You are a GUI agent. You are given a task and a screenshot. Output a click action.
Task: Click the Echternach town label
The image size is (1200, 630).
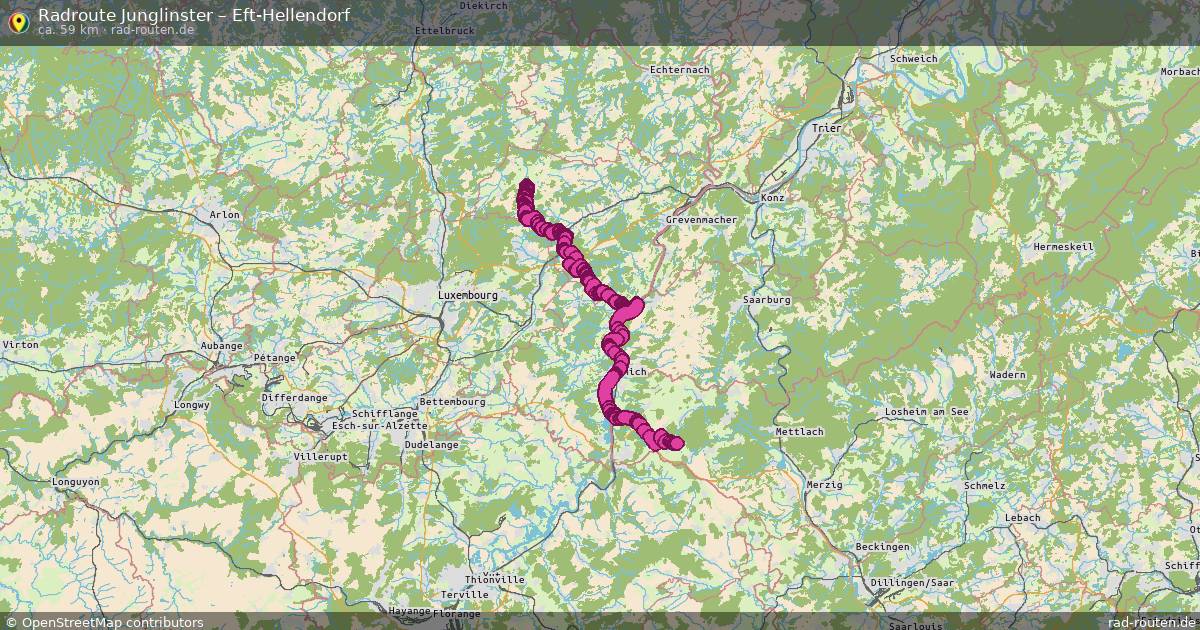679,70
